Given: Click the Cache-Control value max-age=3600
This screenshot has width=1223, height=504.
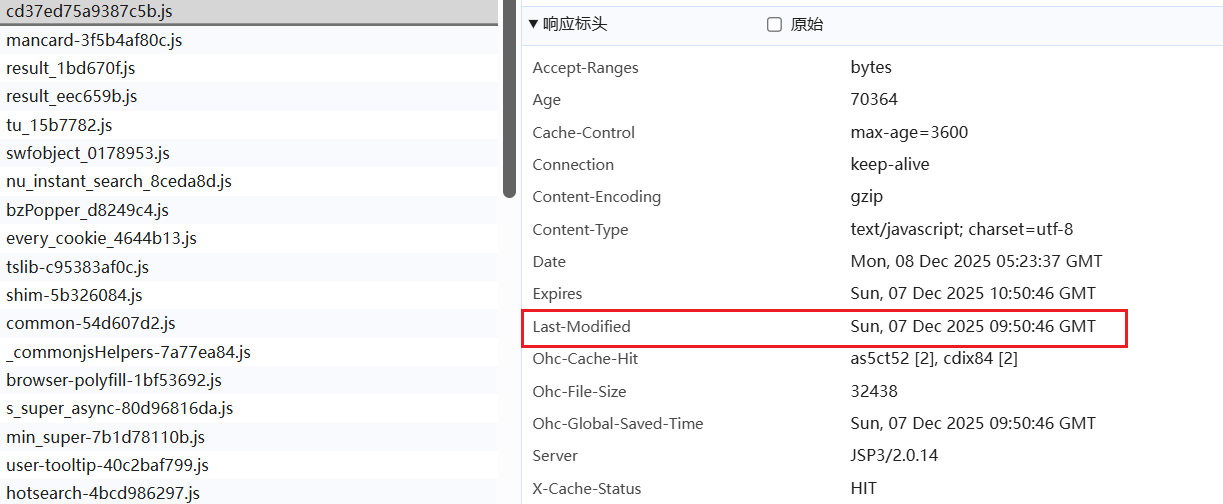Looking at the screenshot, I should pos(909,133).
